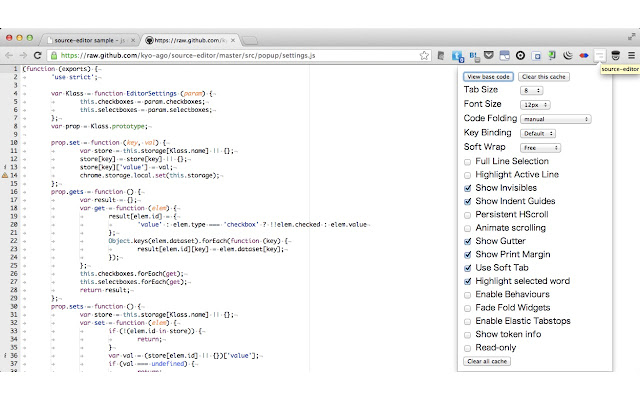Image resolution: width=640 pixels, height=400 pixels.
Task: Click the 'Clear this cache' button
Action: point(544,77)
